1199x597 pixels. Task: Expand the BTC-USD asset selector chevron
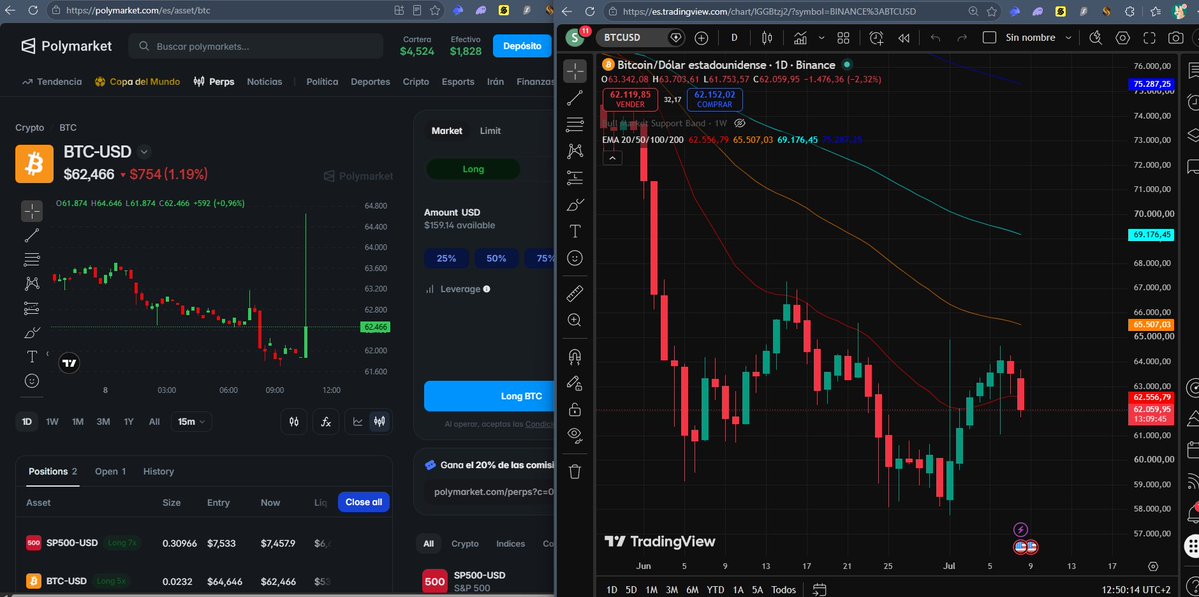point(145,151)
